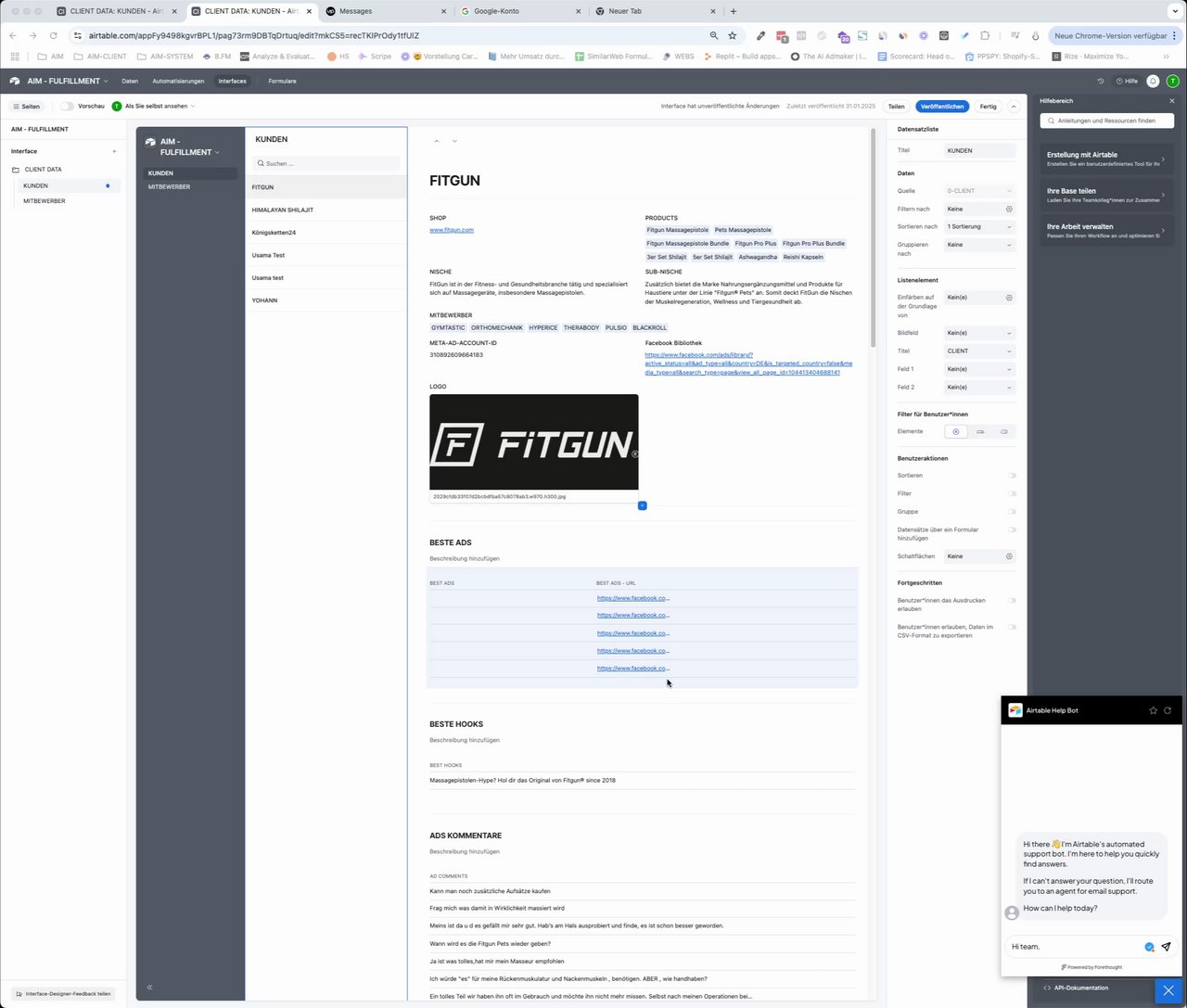Open the version history clock icon

(1101, 81)
